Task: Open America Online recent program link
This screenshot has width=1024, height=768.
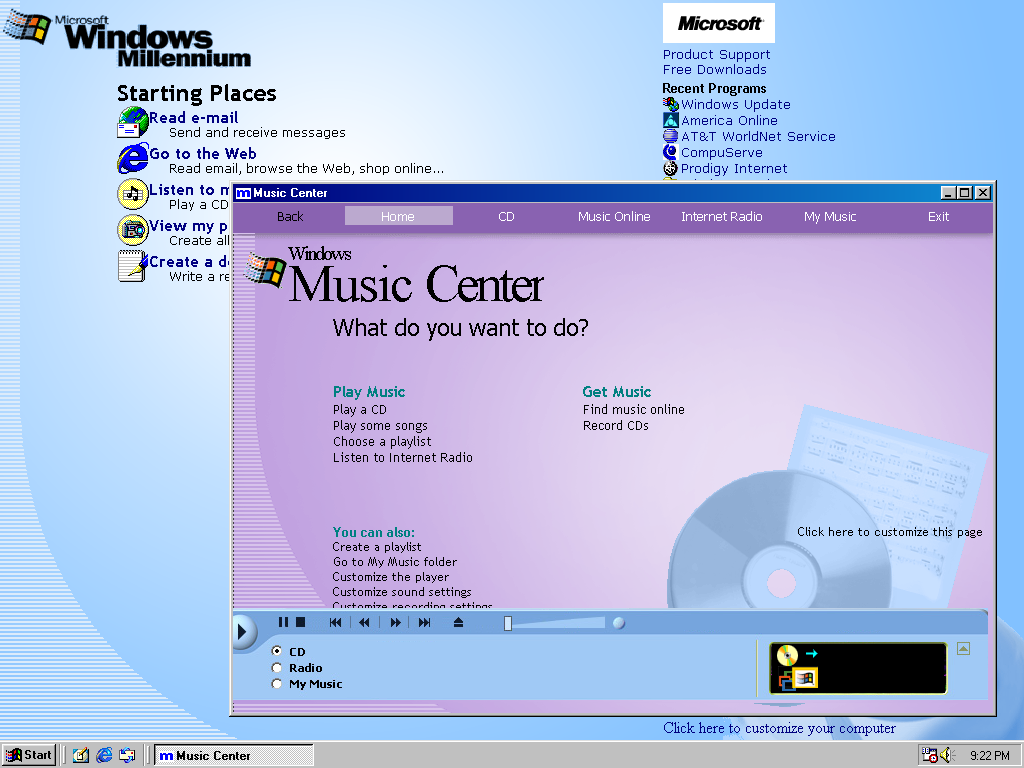Action: coord(729,121)
